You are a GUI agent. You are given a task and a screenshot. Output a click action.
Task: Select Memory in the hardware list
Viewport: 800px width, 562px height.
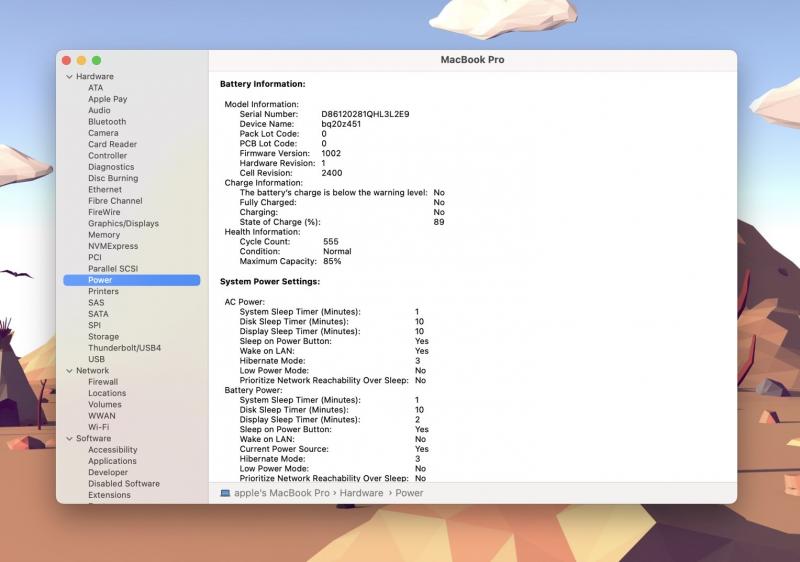[x=104, y=235]
